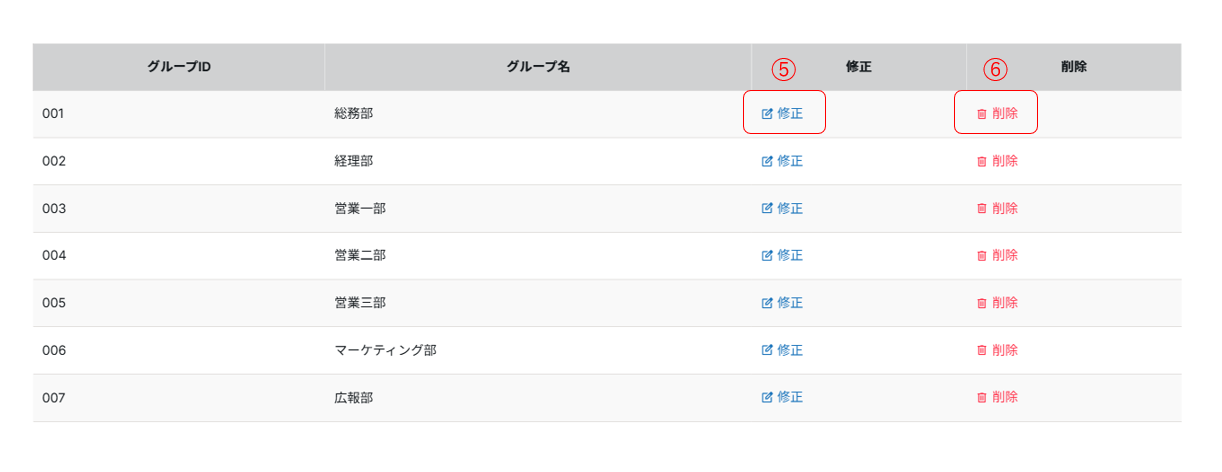Click the 削除 link for マーケティング部

(x=1005, y=350)
